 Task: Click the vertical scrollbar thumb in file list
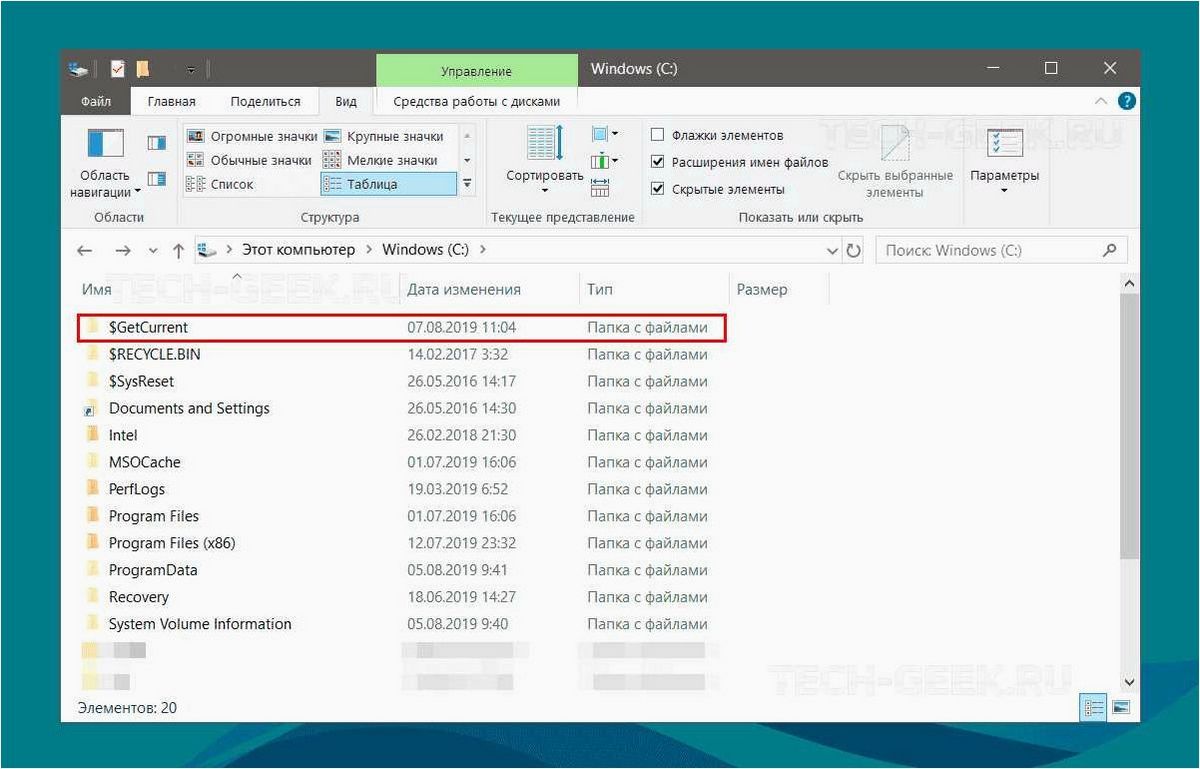tap(1130, 427)
